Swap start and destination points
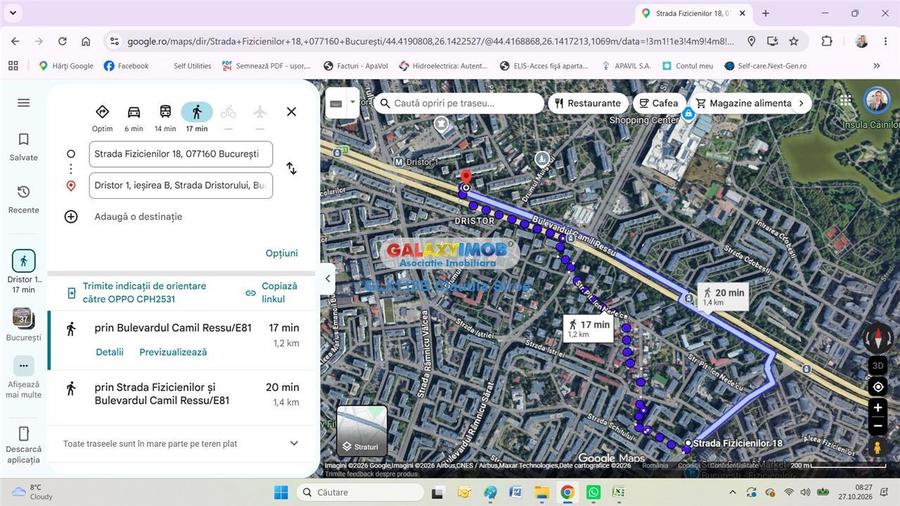The image size is (900, 506). coord(292,168)
